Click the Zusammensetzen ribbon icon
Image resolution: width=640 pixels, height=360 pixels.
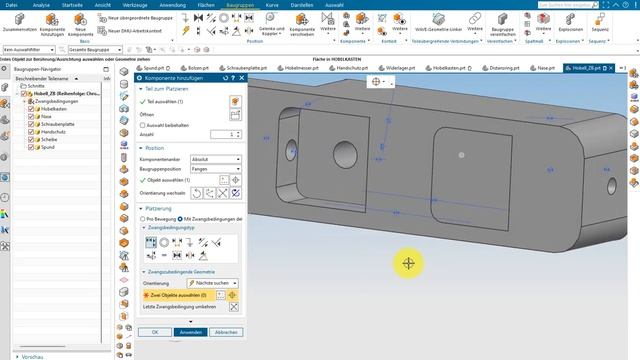(x=19, y=19)
